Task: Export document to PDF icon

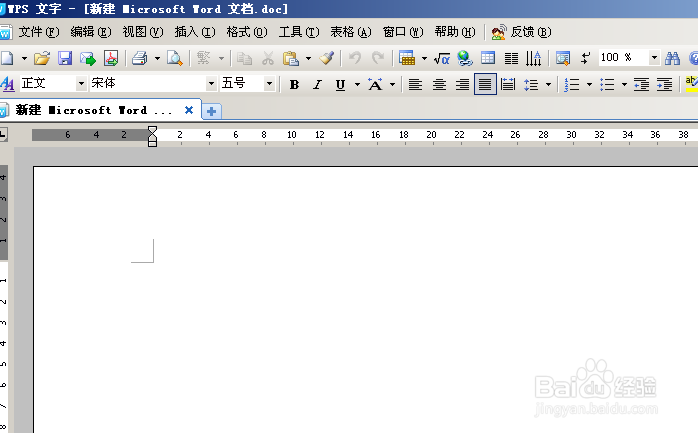Action: coord(111,58)
